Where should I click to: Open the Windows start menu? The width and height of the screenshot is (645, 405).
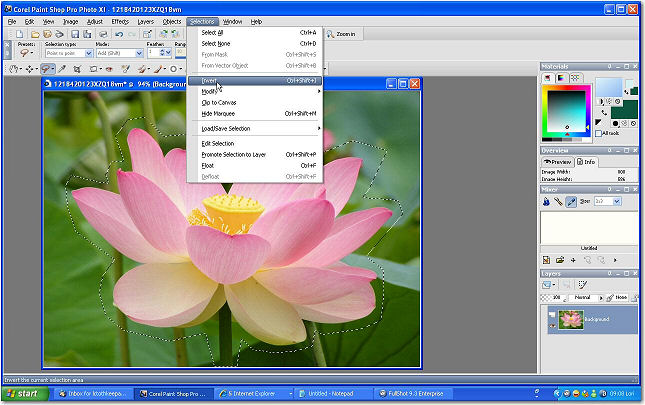[x=25, y=393]
